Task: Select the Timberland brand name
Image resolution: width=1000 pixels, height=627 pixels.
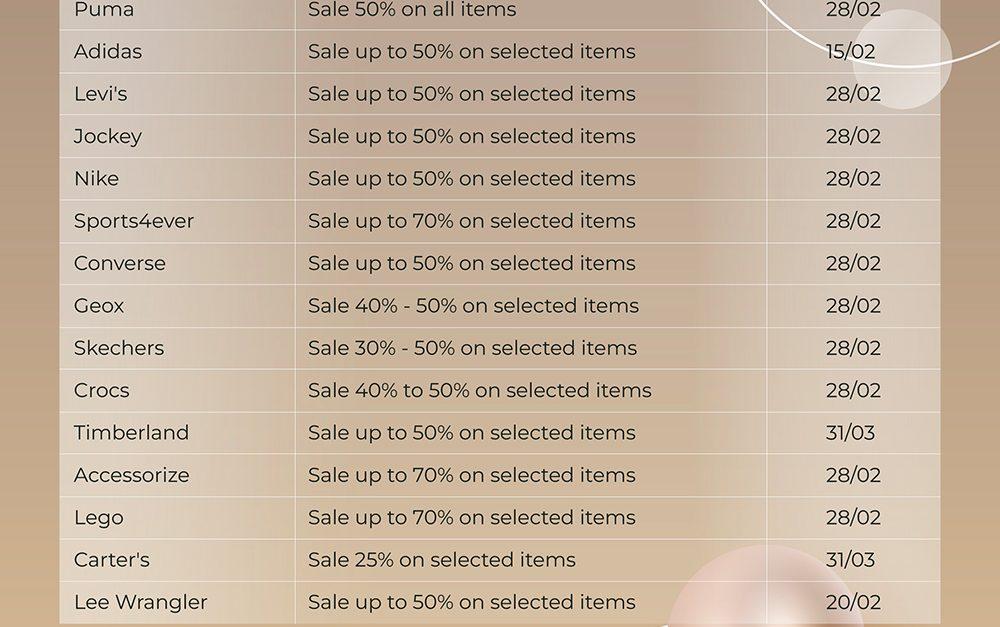Action: 131,432
